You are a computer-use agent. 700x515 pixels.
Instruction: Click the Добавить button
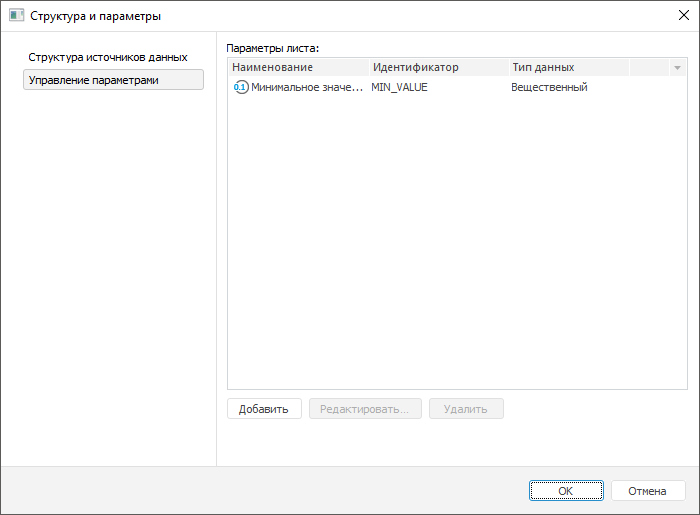tap(264, 409)
